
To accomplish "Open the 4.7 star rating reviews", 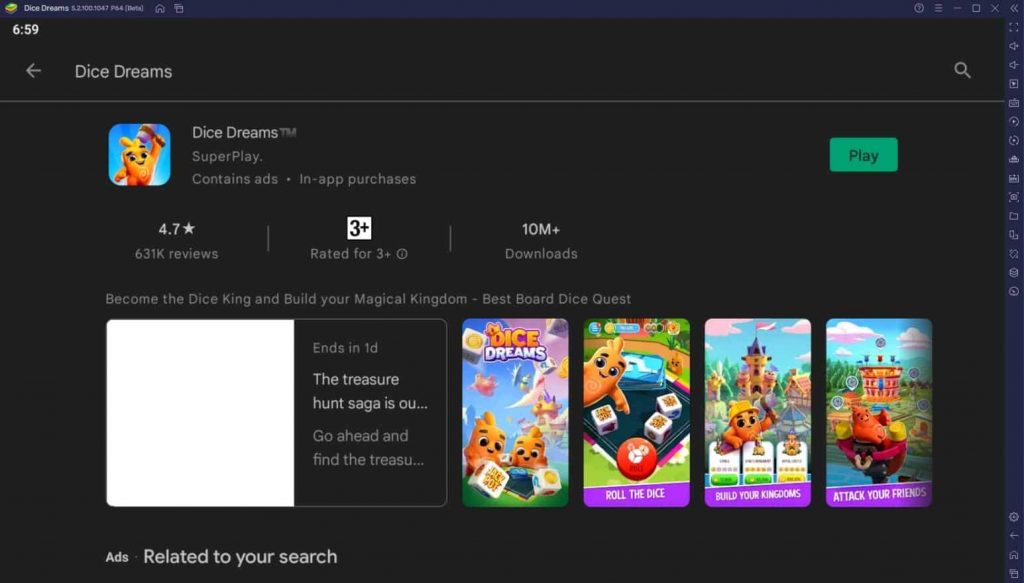I will click(x=176, y=229).
